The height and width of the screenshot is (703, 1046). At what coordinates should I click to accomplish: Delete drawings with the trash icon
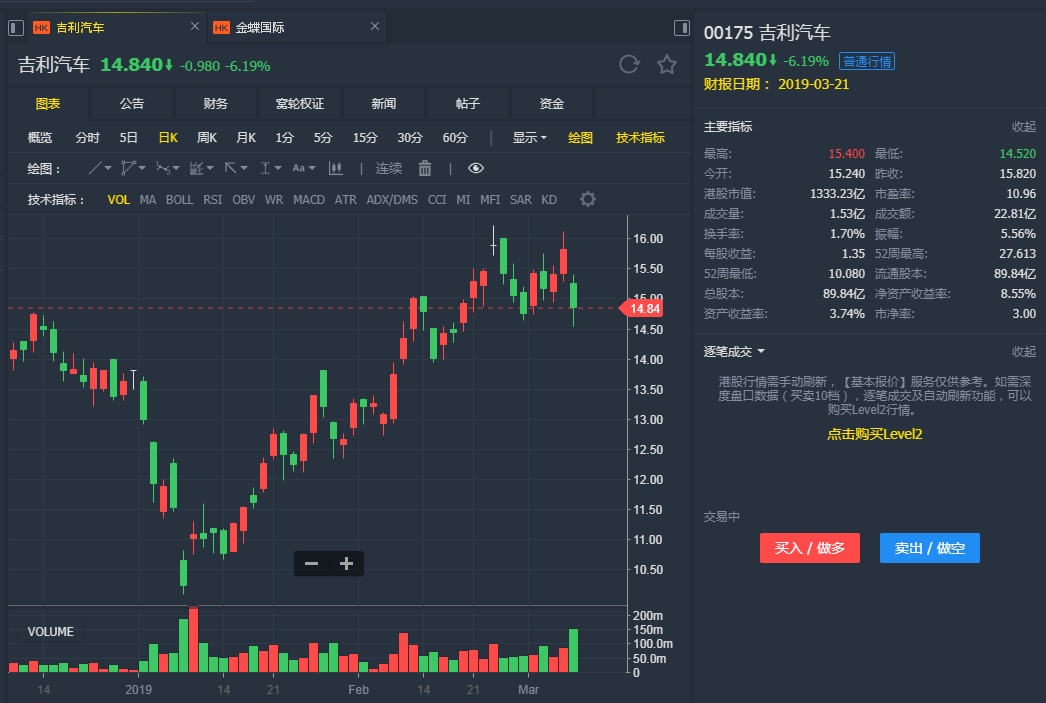(x=425, y=168)
